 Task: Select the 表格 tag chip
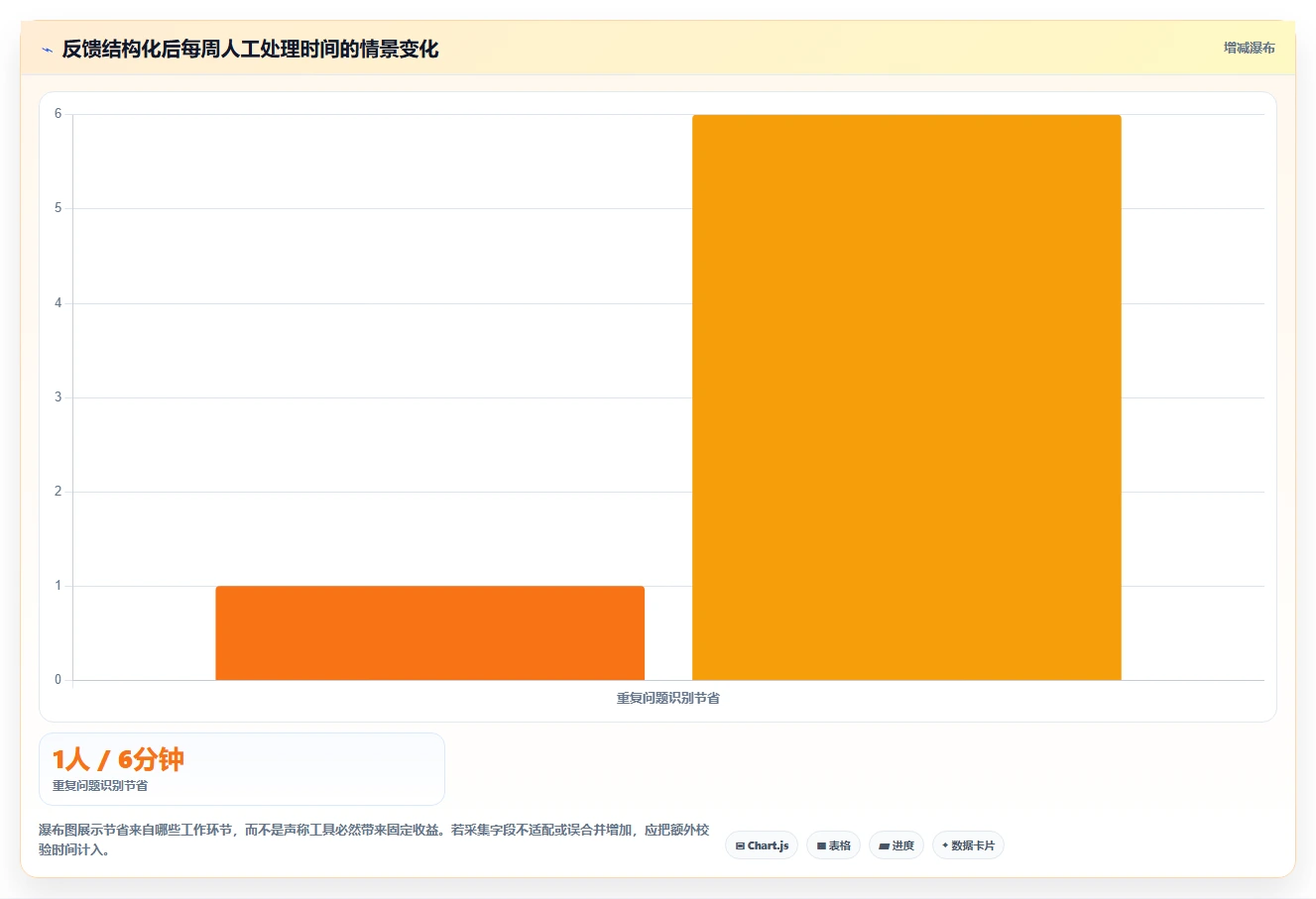coord(833,845)
